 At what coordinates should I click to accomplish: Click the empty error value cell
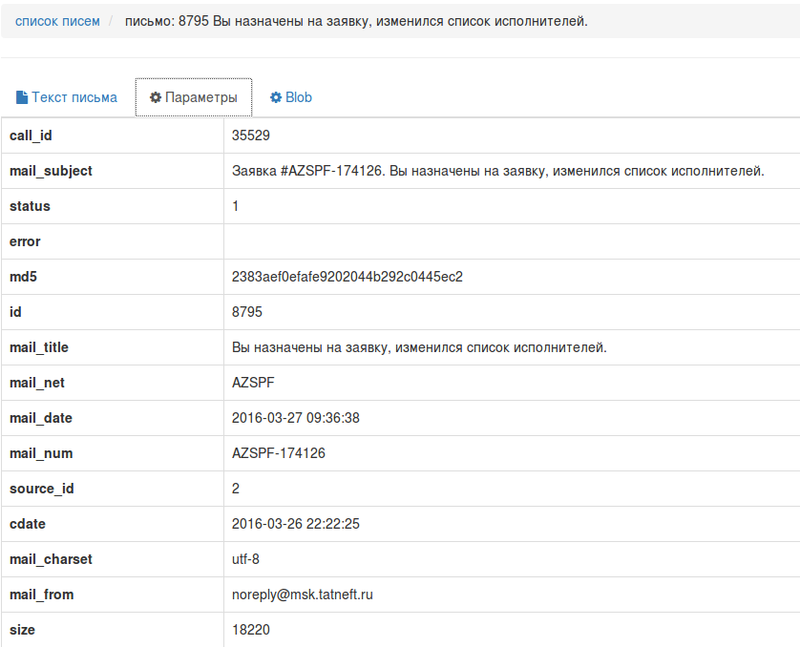click(x=510, y=242)
